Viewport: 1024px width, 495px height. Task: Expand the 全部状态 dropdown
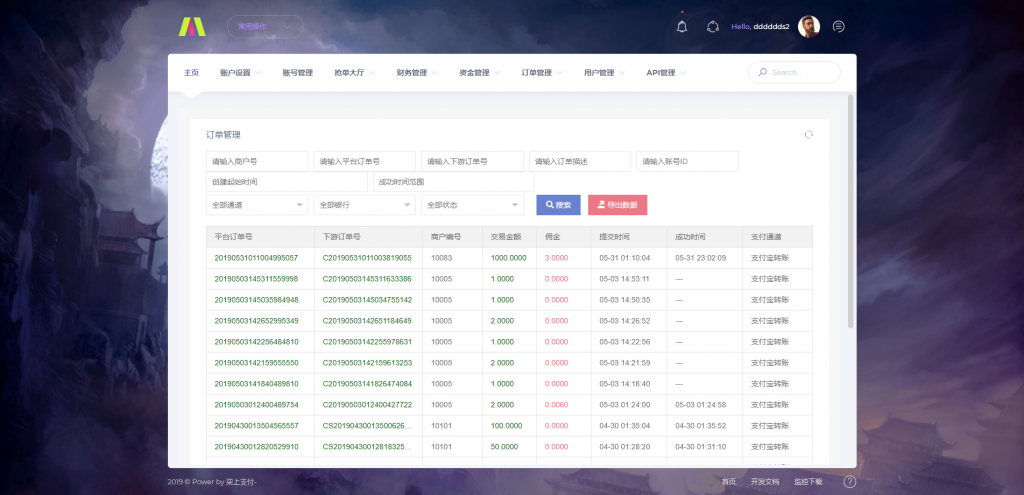[x=472, y=205]
